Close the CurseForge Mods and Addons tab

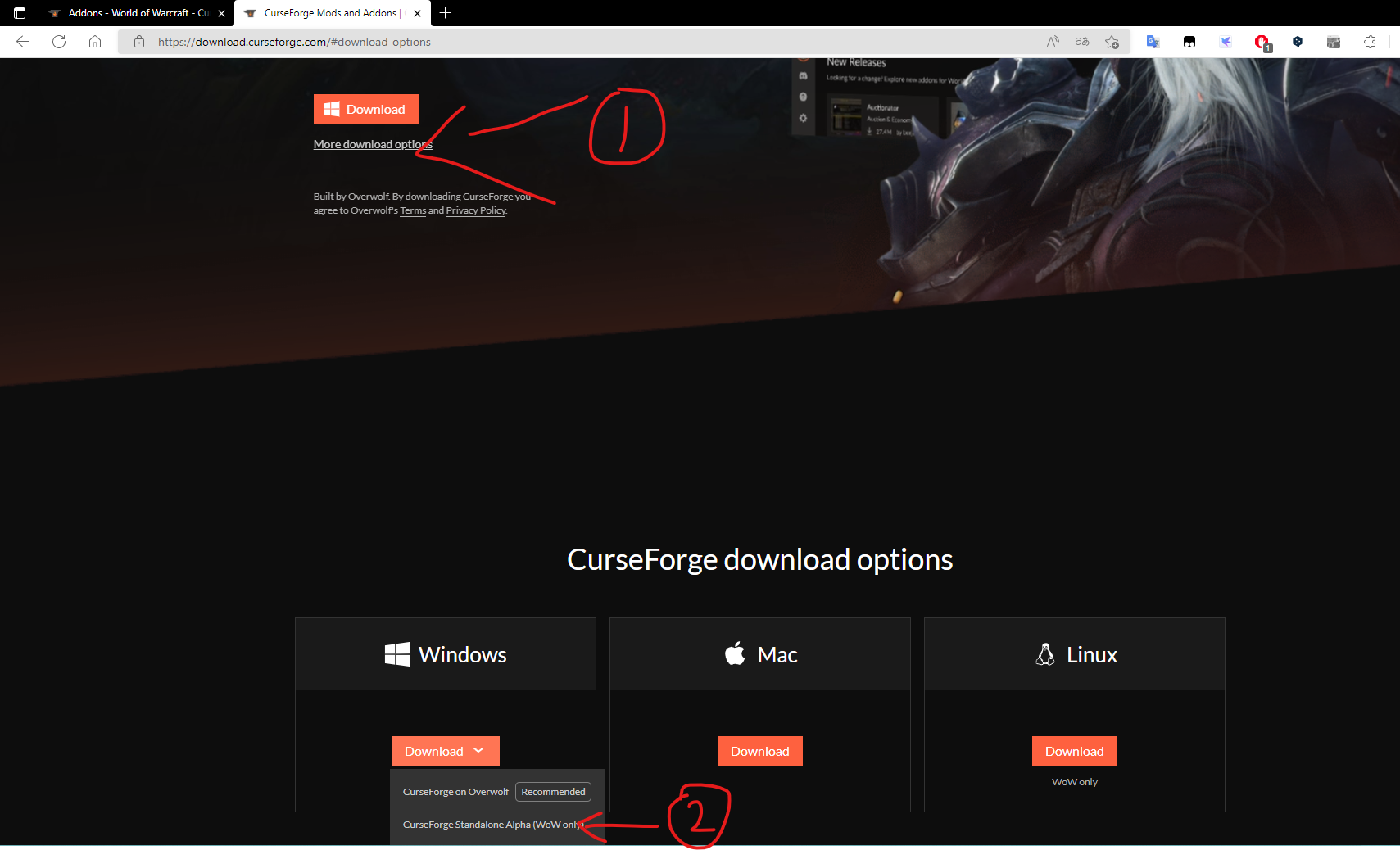click(x=417, y=13)
